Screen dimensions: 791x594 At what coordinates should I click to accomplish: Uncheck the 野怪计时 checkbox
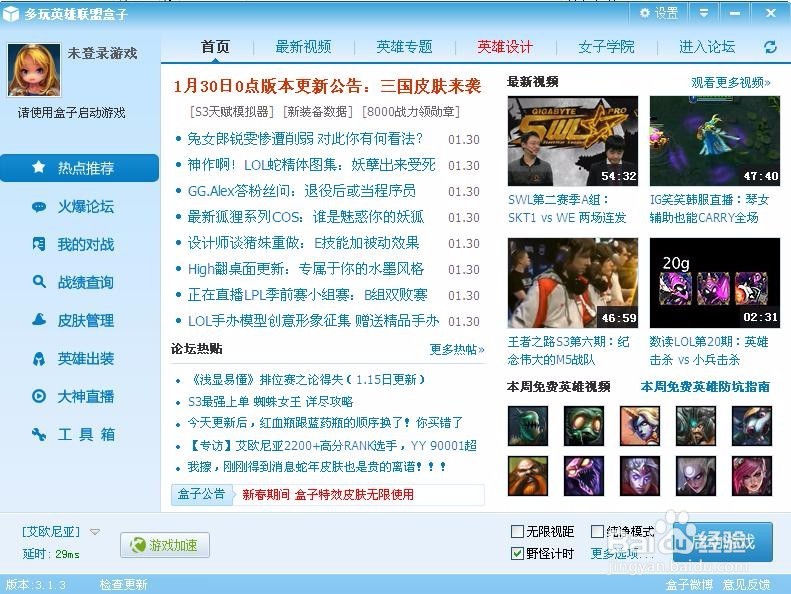tap(517, 554)
